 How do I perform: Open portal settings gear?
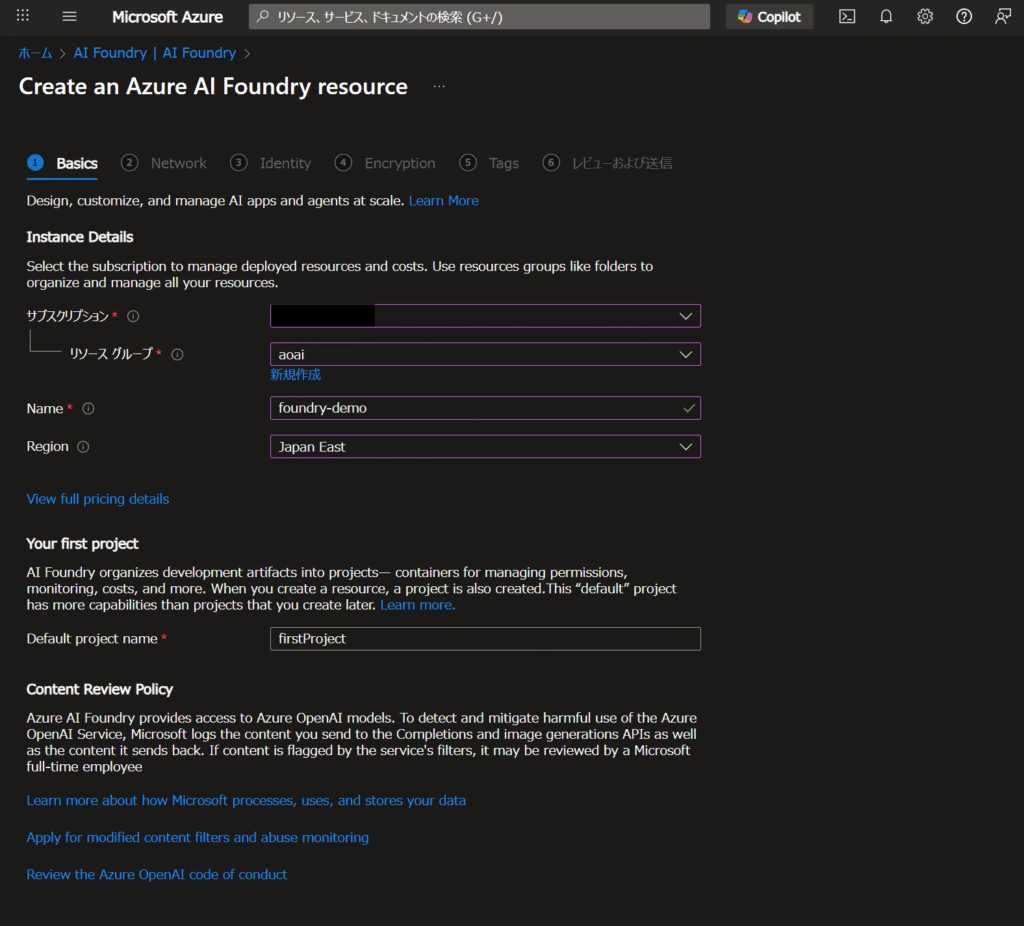[x=925, y=16]
